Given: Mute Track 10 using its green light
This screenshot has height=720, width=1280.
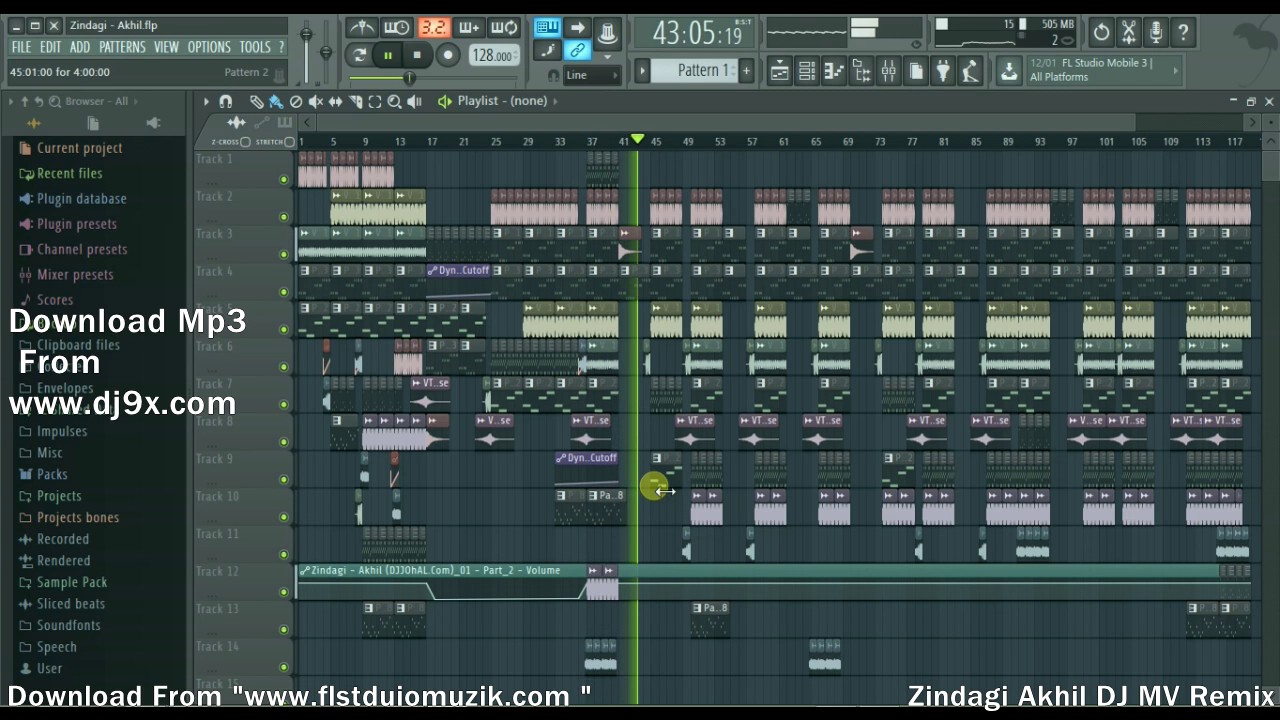Looking at the screenshot, I should (x=284, y=517).
